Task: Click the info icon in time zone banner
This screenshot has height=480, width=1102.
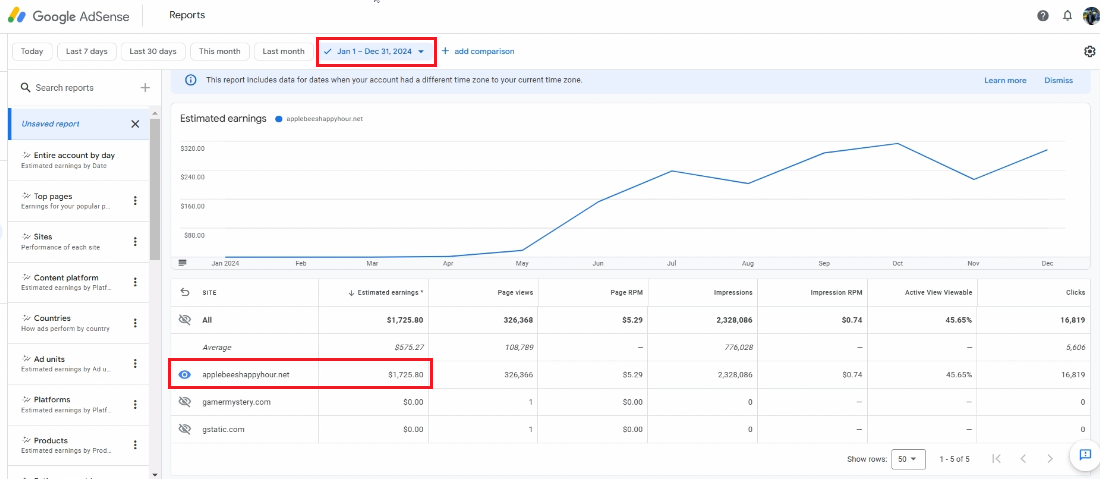Action: pos(190,80)
